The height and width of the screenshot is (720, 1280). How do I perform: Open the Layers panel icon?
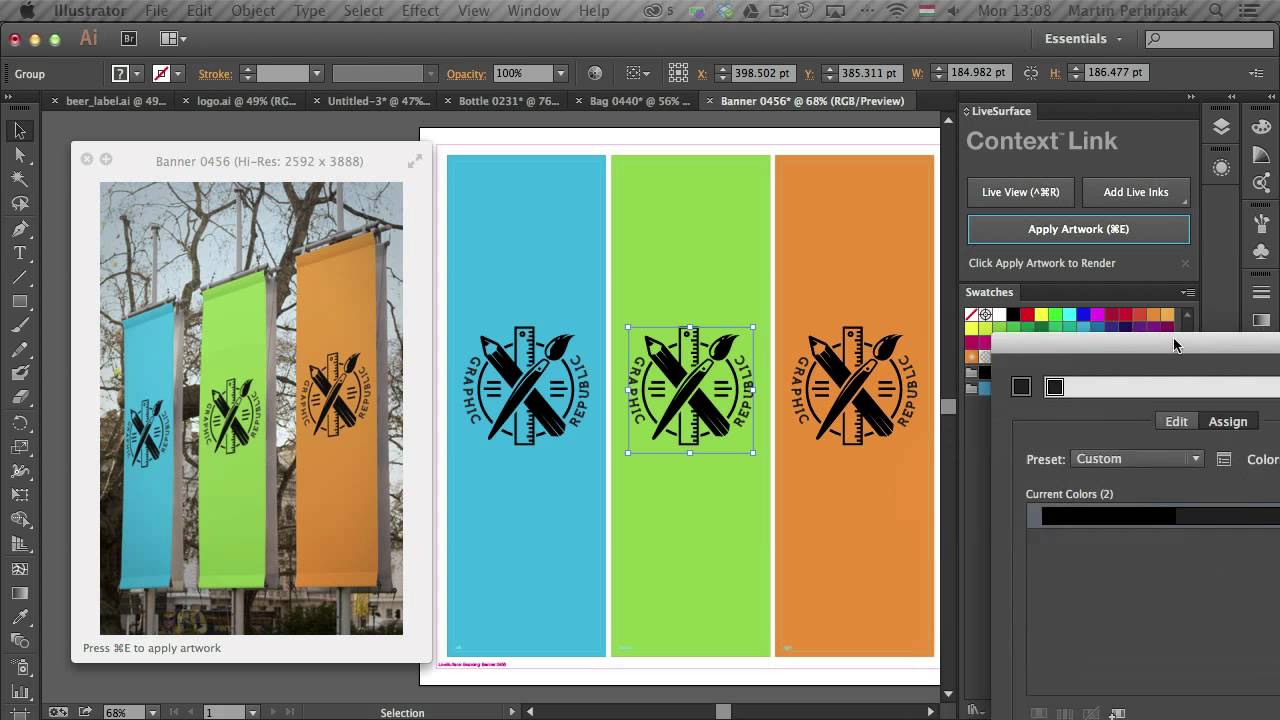coord(1221,127)
